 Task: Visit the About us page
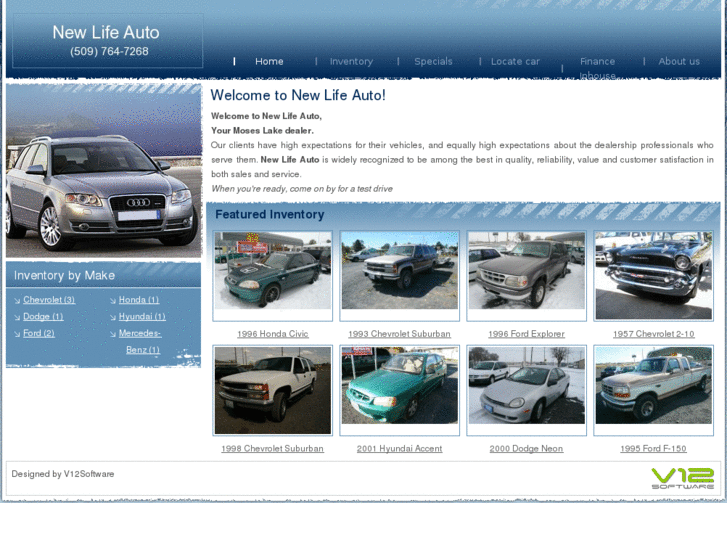[x=679, y=61]
